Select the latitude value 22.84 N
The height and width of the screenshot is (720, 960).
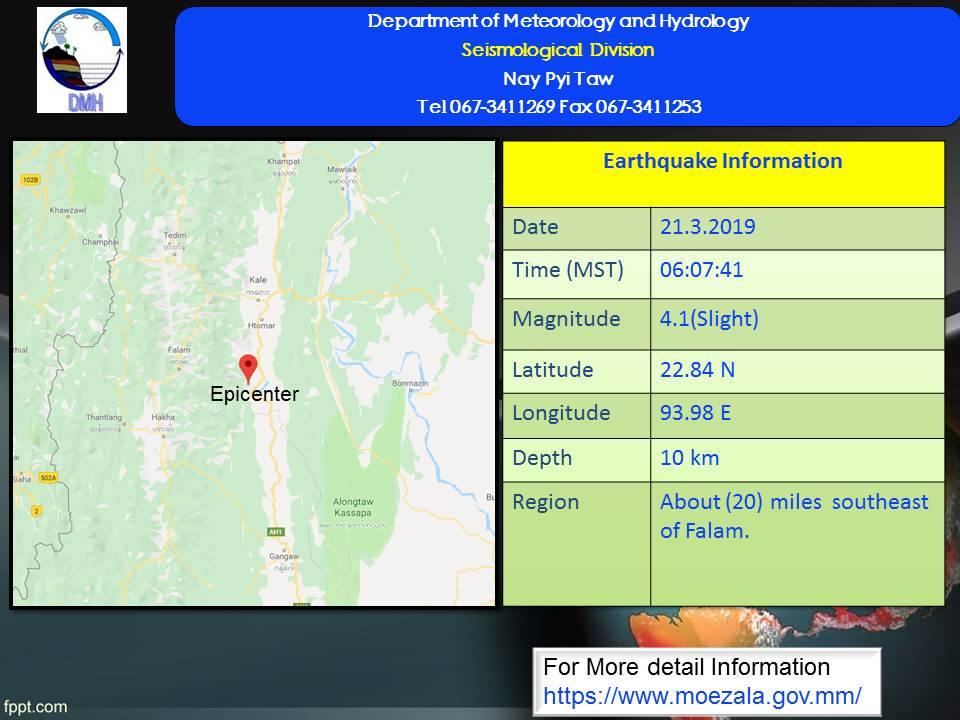[697, 370]
